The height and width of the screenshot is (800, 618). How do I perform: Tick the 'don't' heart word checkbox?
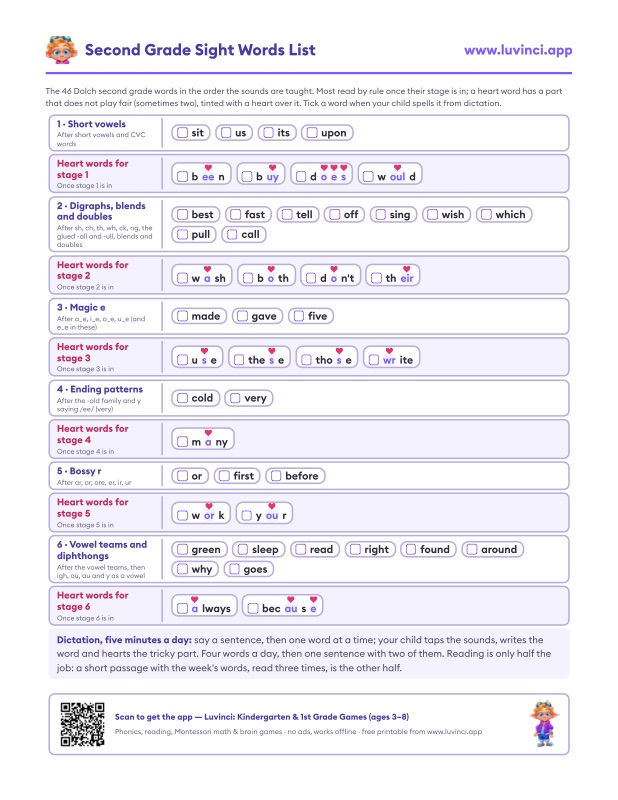click(x=311, y=278)
